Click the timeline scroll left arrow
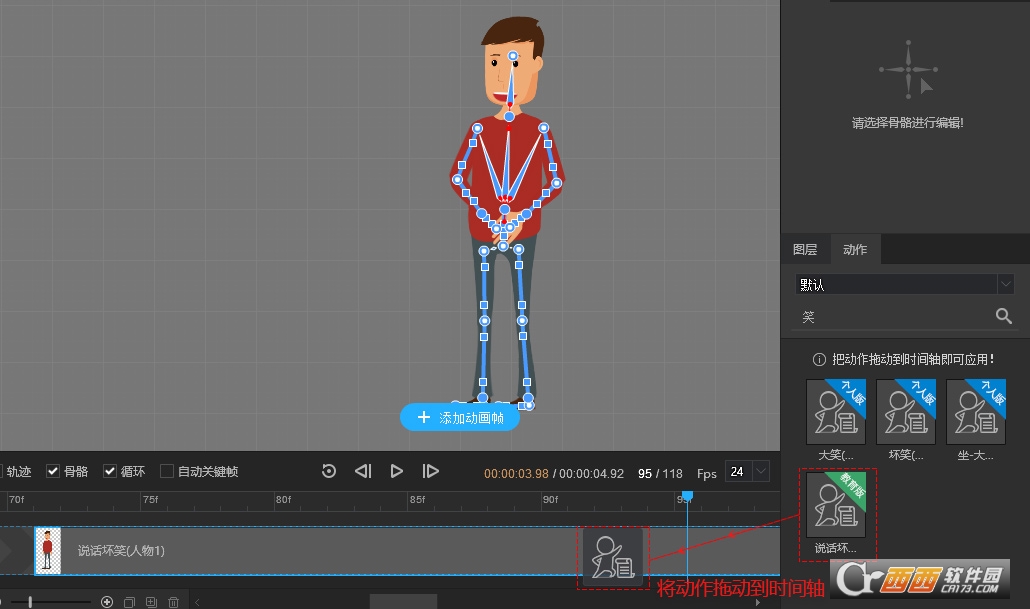Screen dimensions: 1030x609 pos(197,602)
